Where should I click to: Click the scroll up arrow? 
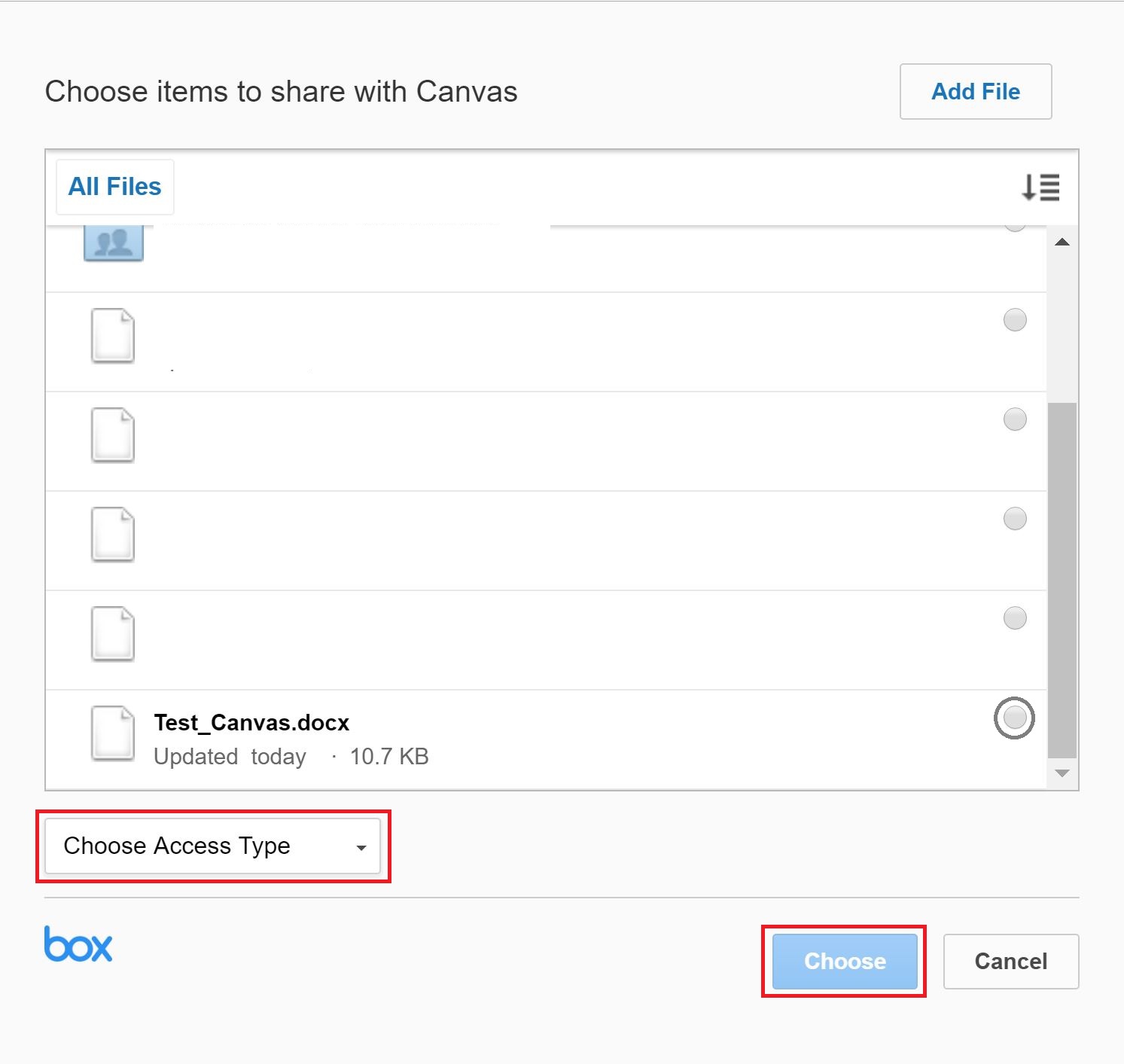tap(1062, 242)
